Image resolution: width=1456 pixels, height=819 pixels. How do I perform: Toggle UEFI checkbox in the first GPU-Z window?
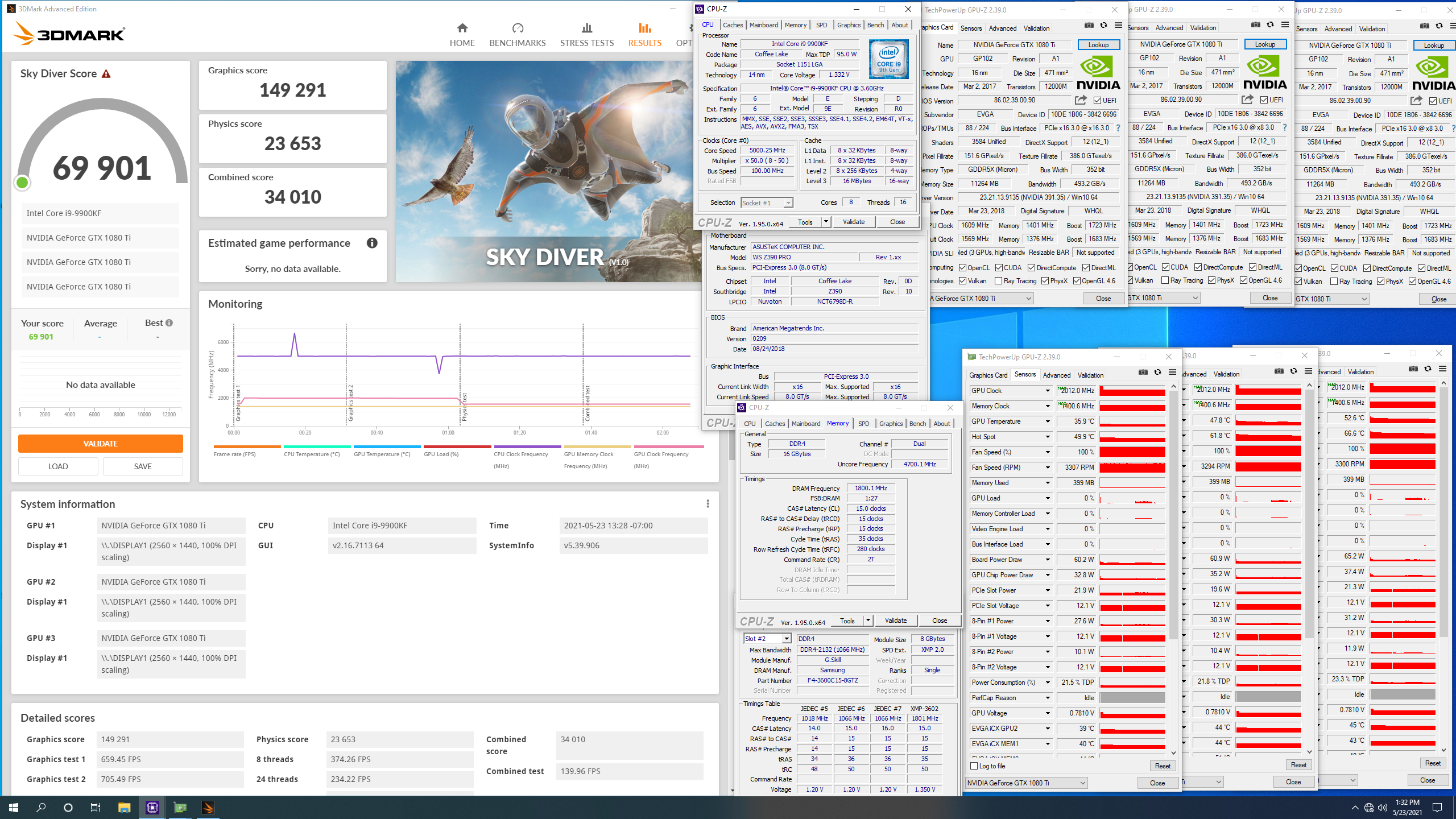coord(1097,101)
